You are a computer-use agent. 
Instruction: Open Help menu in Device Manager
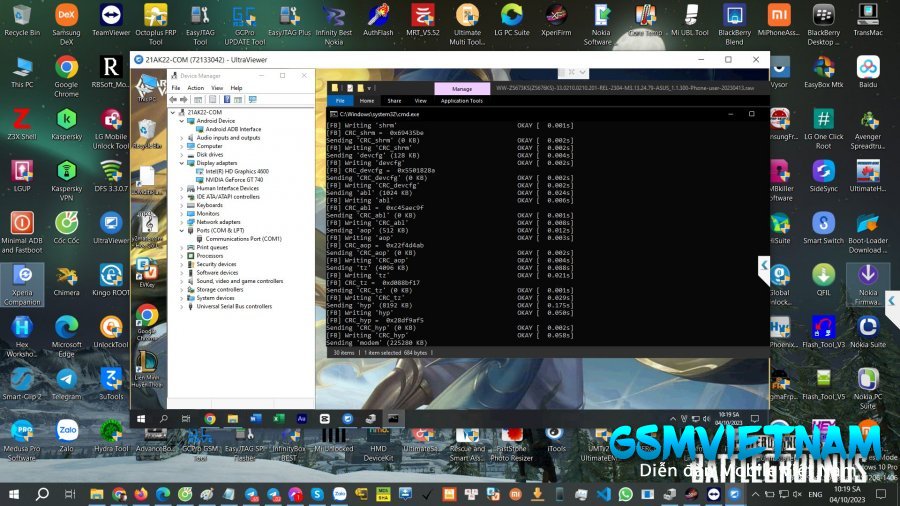tap(236, 88)
